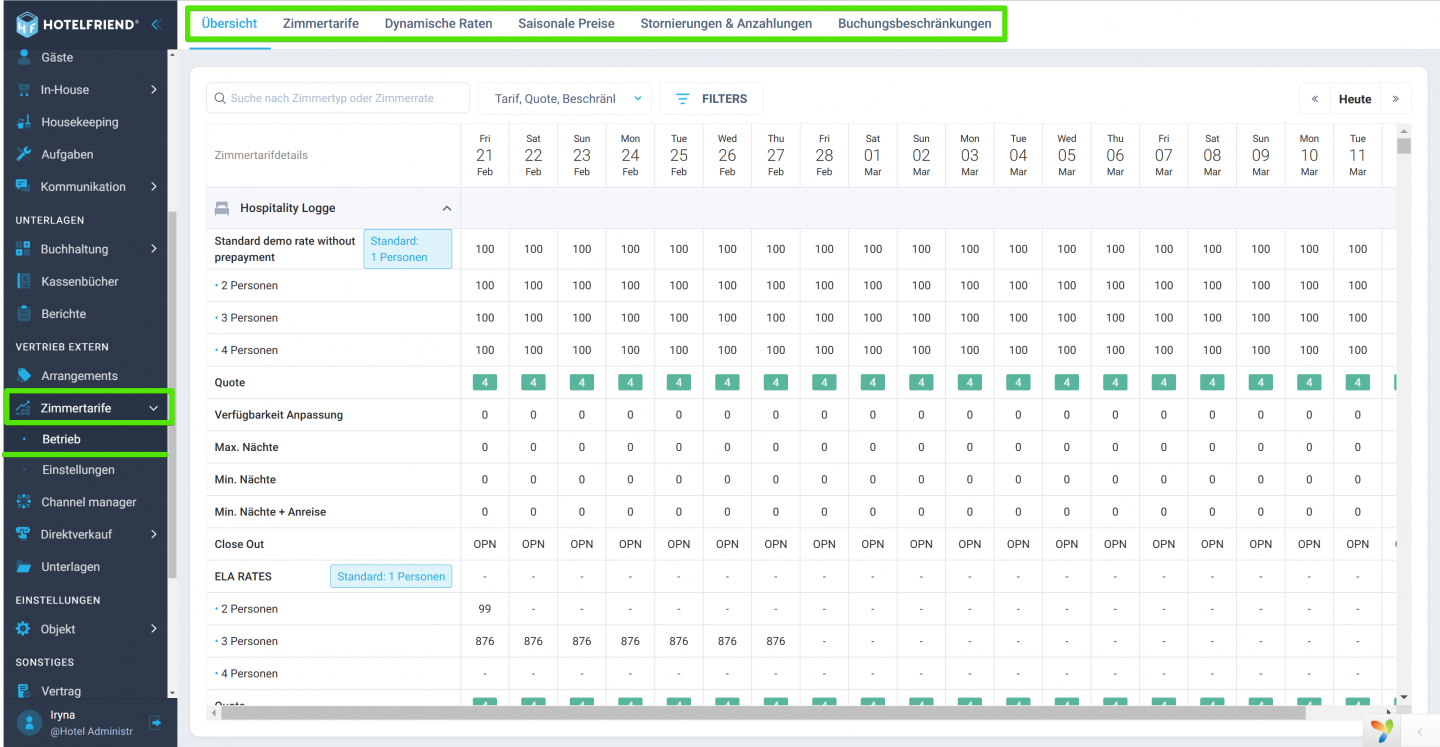Click bed icon beside Hospitality Logge
Screen dimensions: 1440x747
222,208
